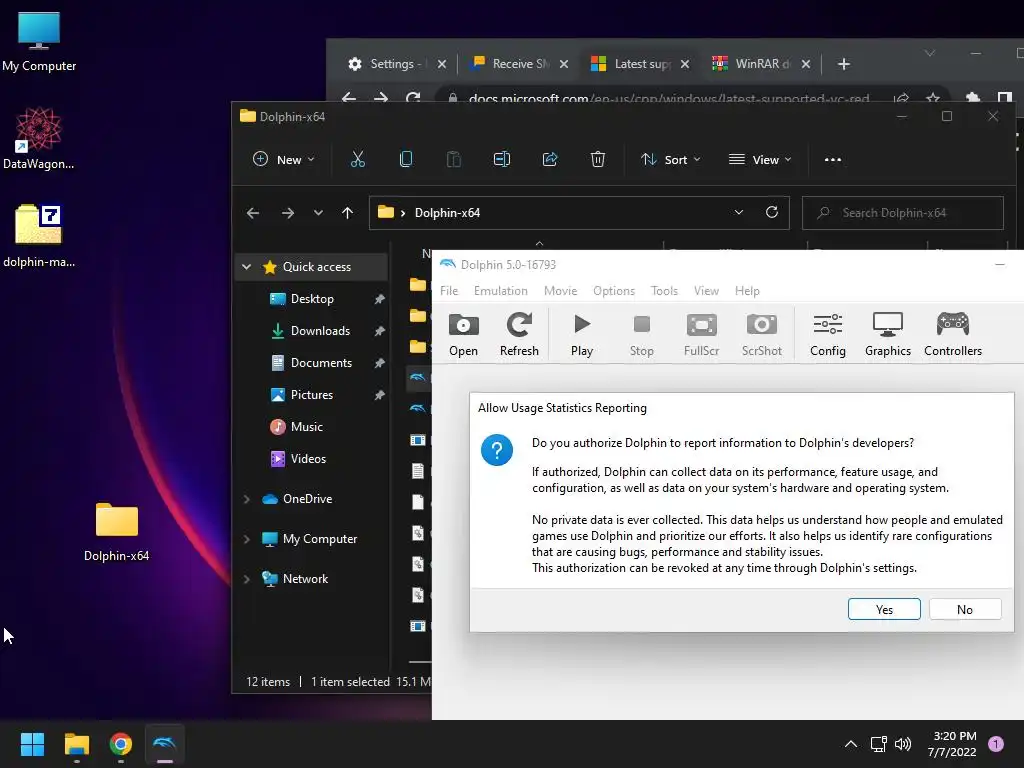Open the Help menu in Dolphin
Viewport: 1024px width, 768px height.
pos(747,291)
